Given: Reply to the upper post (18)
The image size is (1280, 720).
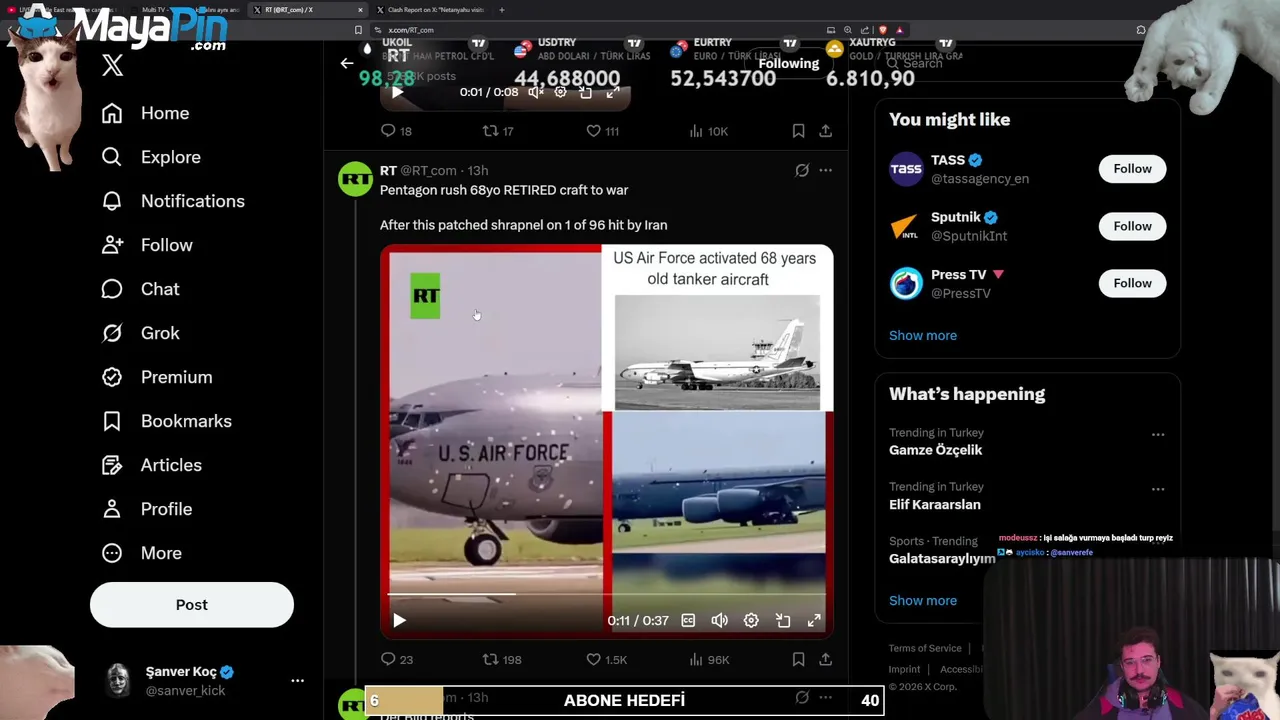Looking at the screenshot, I should (x=397, y=131).
